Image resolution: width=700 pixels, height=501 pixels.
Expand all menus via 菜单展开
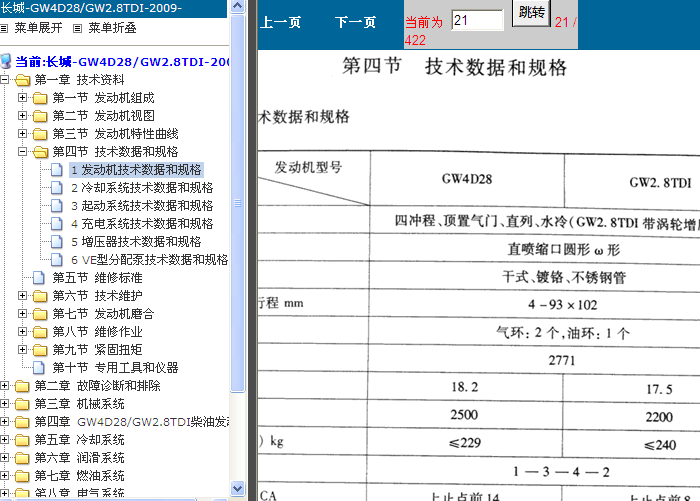point(38,28)
